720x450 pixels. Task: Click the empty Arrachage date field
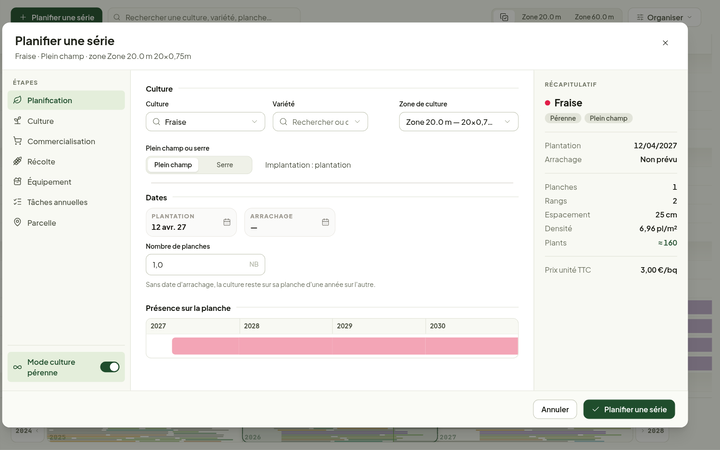tap(290, 222)
